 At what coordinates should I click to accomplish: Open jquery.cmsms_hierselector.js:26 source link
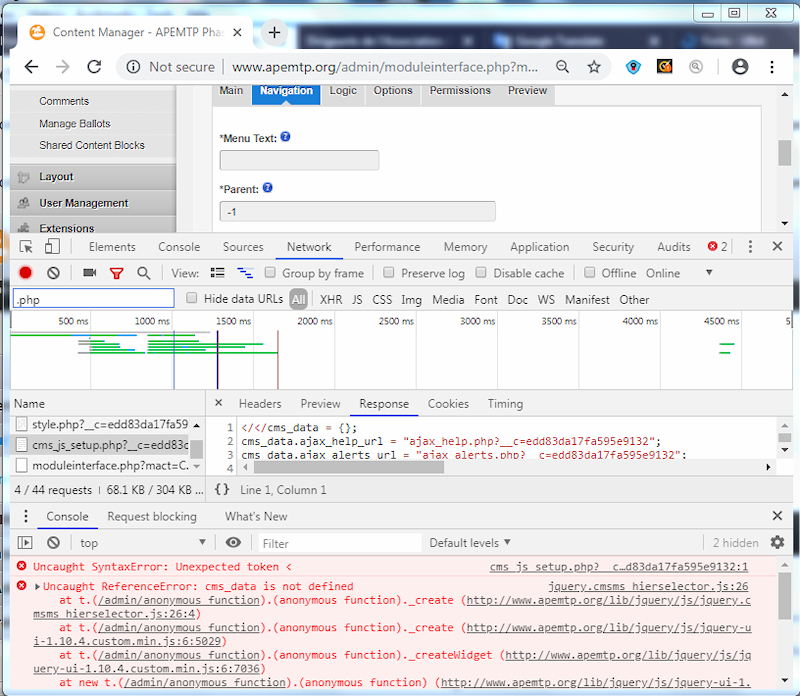pyautogui.click(x=647, y=586)
